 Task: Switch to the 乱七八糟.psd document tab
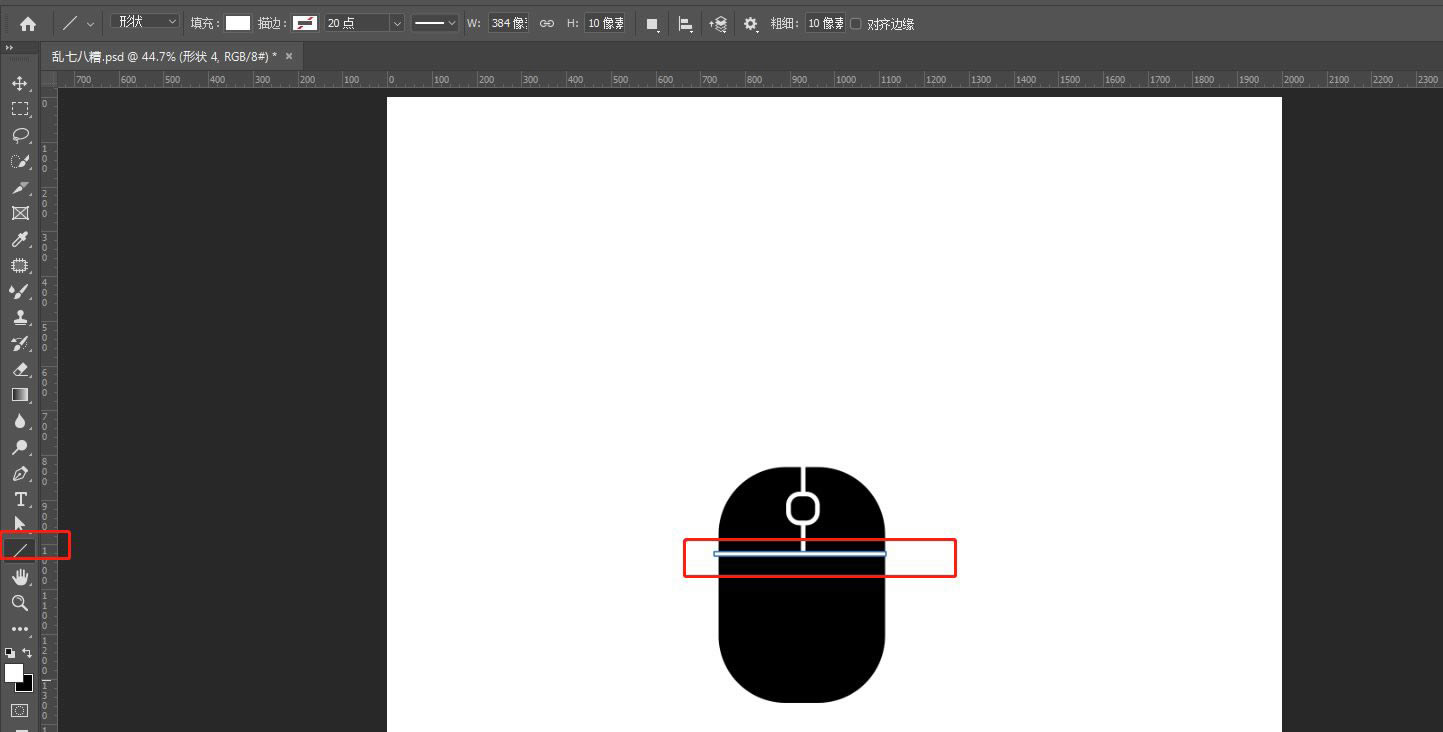click(164, 57)
